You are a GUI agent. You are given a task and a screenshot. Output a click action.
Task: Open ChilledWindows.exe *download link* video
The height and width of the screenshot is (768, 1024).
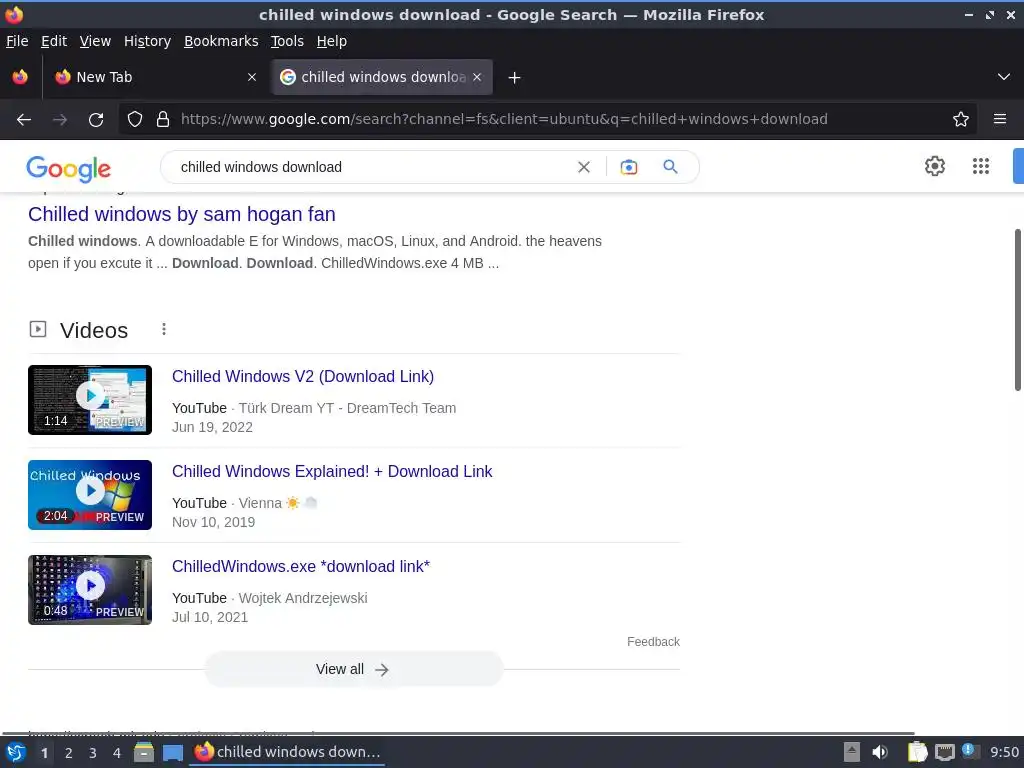point(301,566)
